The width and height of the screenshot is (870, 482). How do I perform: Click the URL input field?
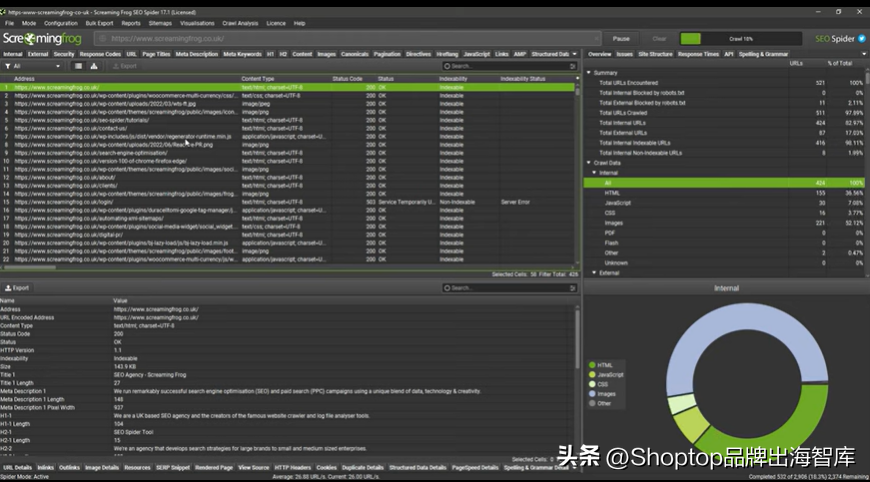(x=347, y=39)
